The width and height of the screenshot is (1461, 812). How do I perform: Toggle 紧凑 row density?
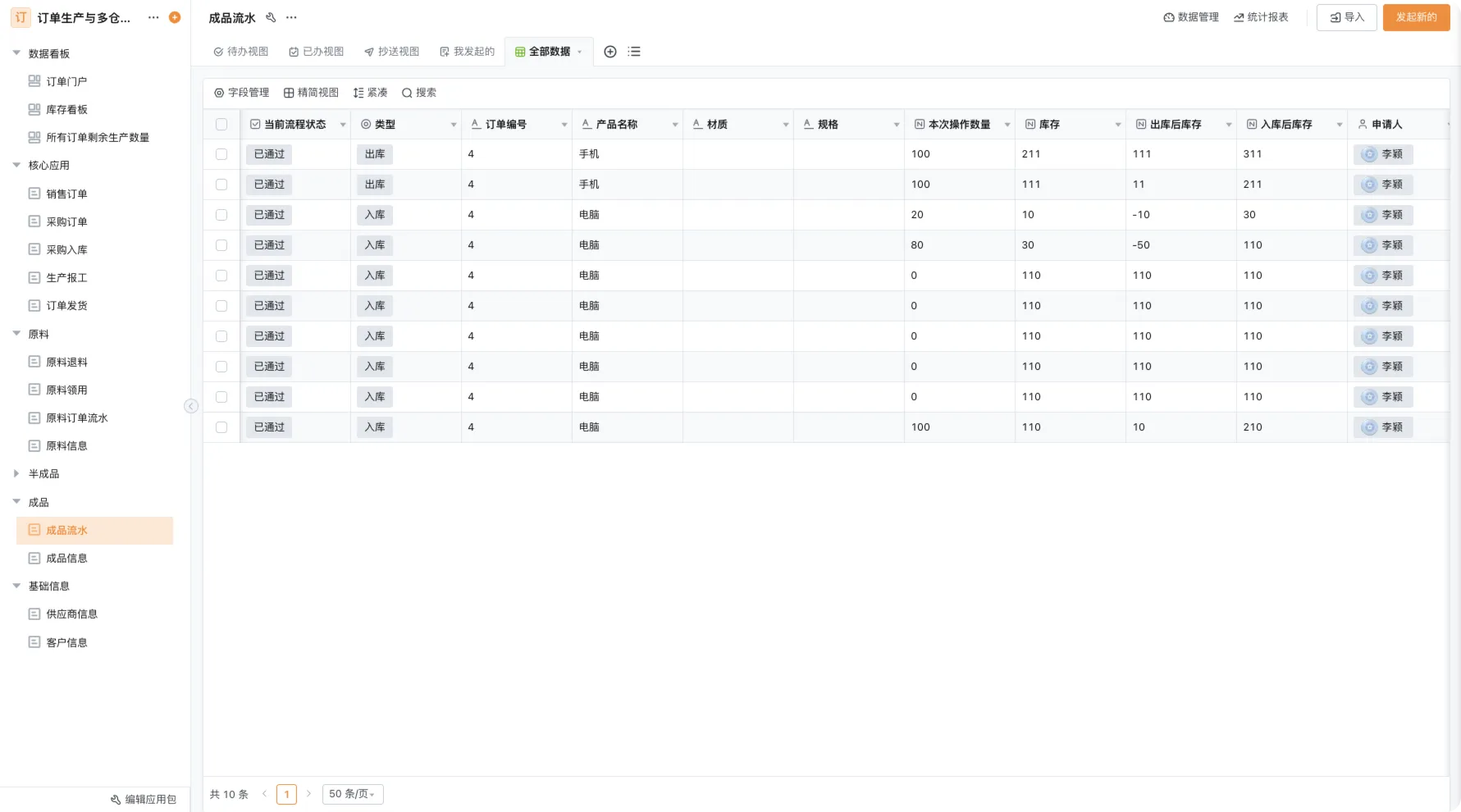(x=371, y=93)
